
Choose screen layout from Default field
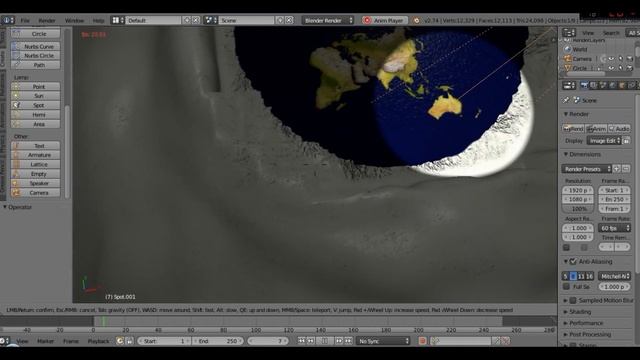click(x=153, y=20)
